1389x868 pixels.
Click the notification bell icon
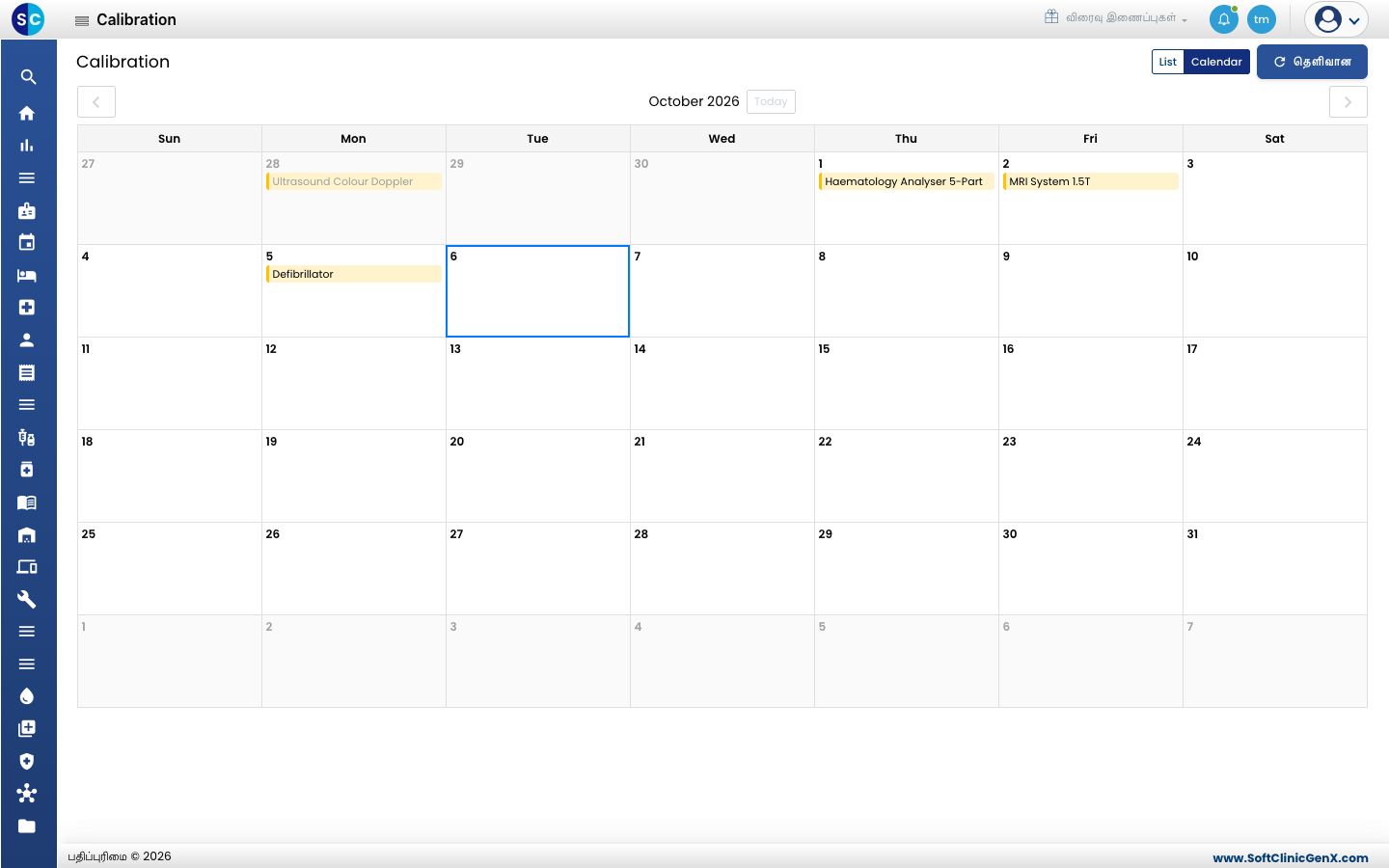pos(1223,19)
